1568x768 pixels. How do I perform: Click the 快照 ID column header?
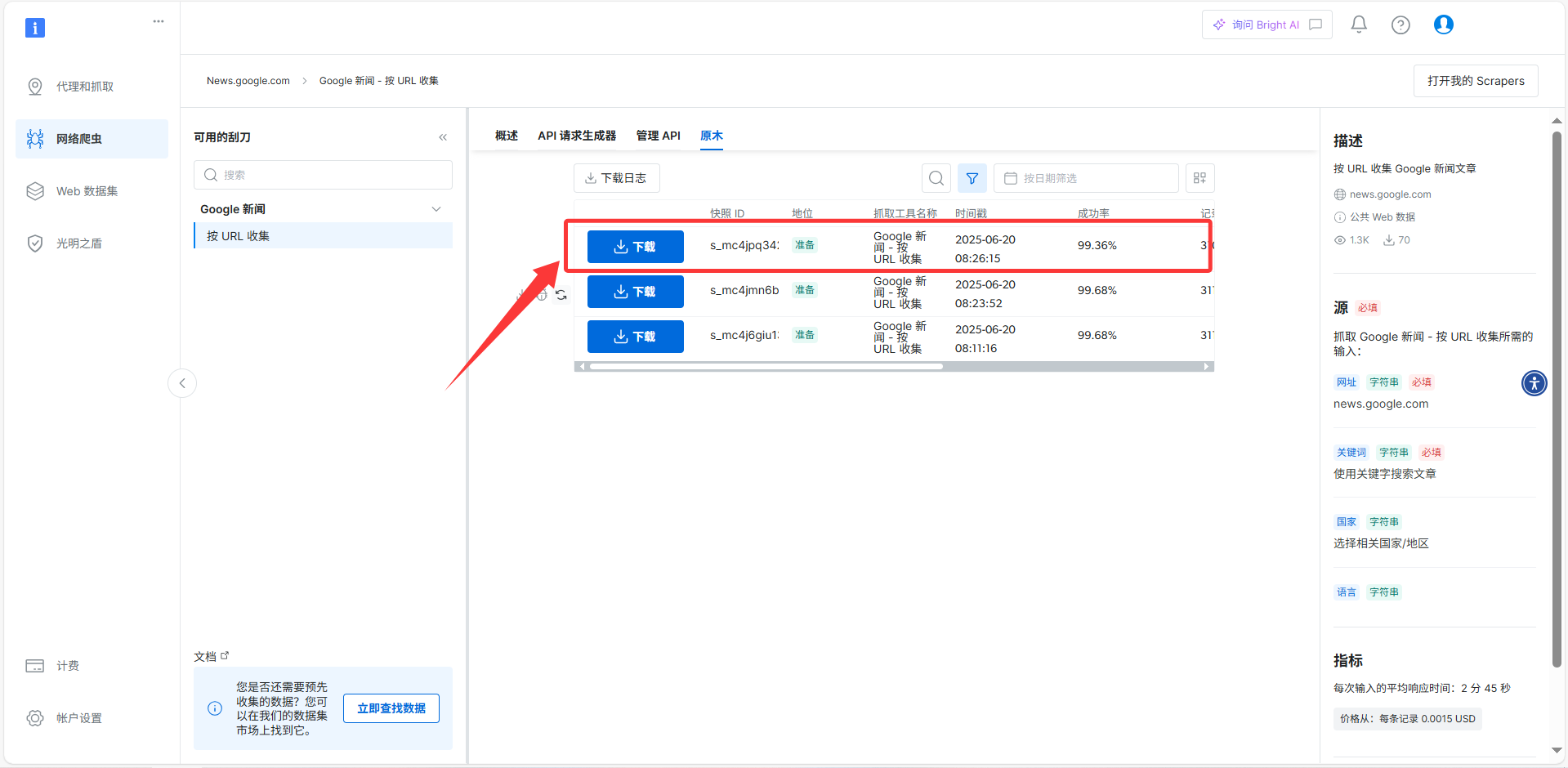point(727,214)
